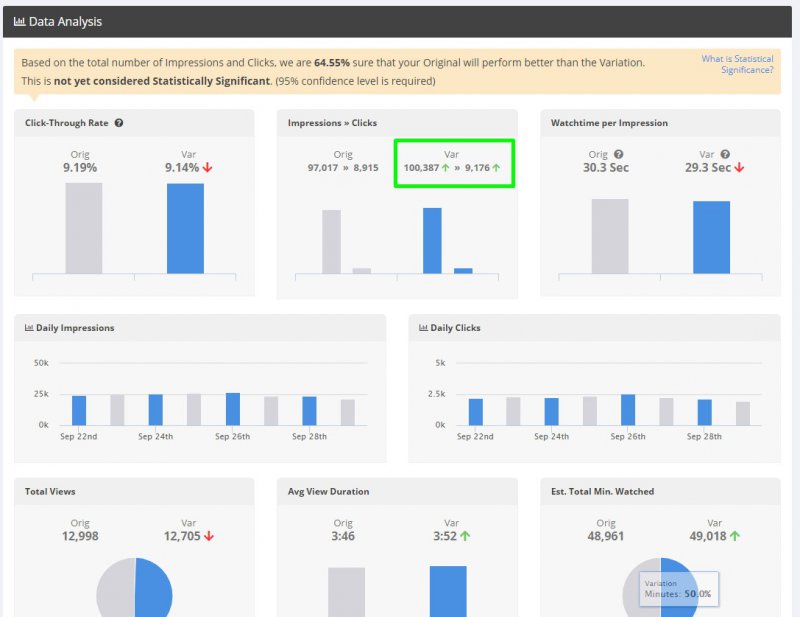Click the help icon beside Click-Through Rate
The height and width of the screenshot is (617, 800).
pyautogui.click(x=119, y=123)
